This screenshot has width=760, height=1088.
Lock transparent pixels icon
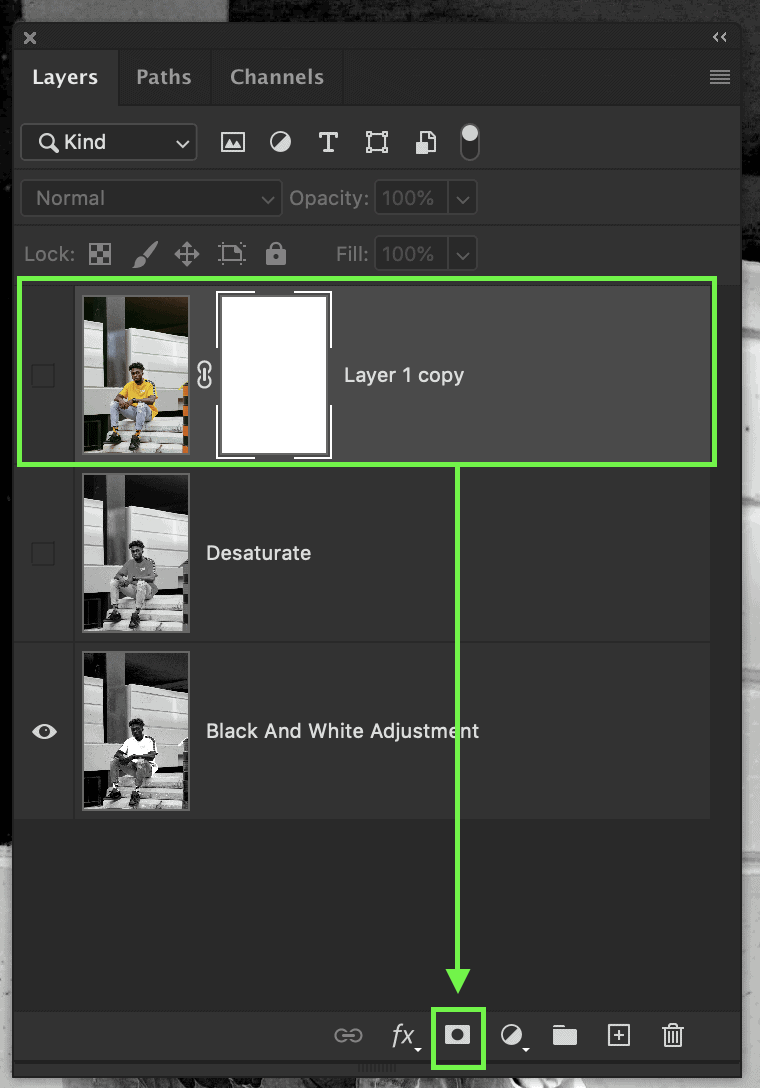(100, 254)
